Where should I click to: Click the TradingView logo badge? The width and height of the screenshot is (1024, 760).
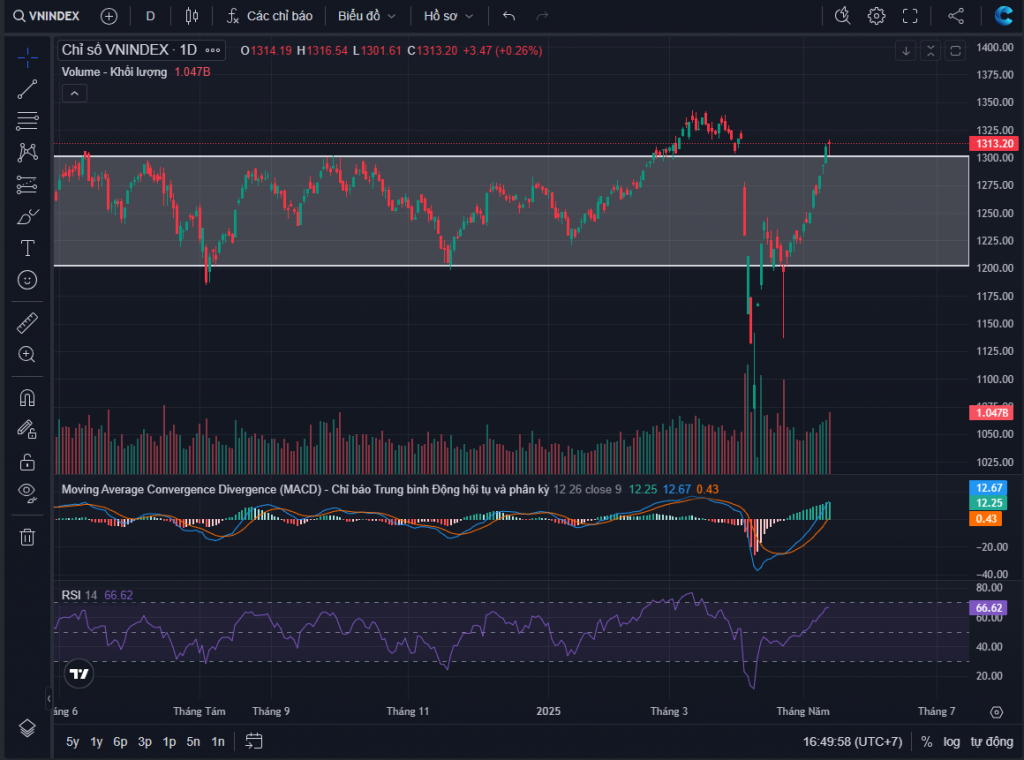tap(79, 674)
